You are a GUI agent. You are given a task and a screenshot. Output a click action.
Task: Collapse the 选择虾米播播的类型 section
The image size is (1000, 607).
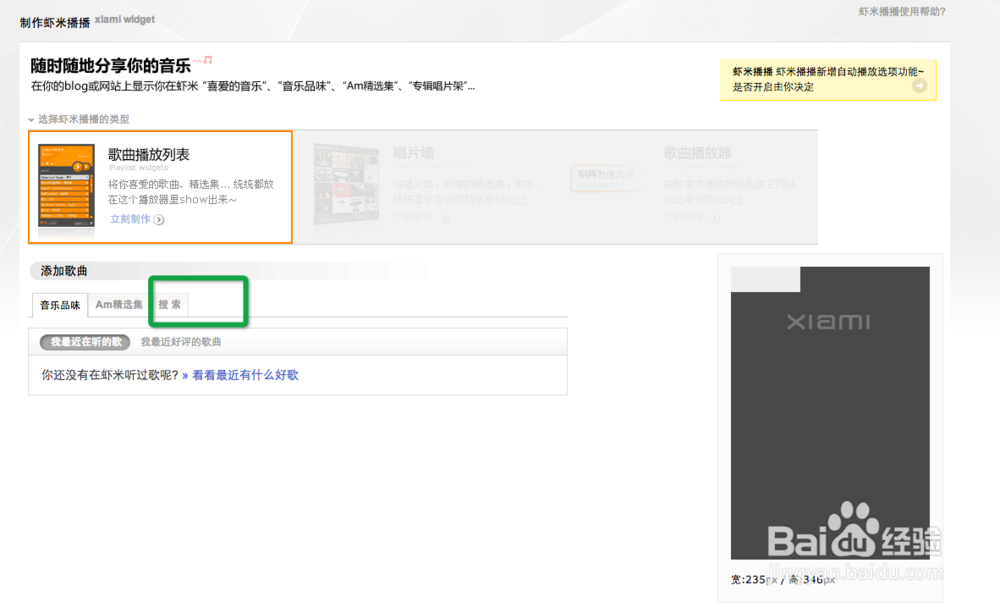point(31,120)
